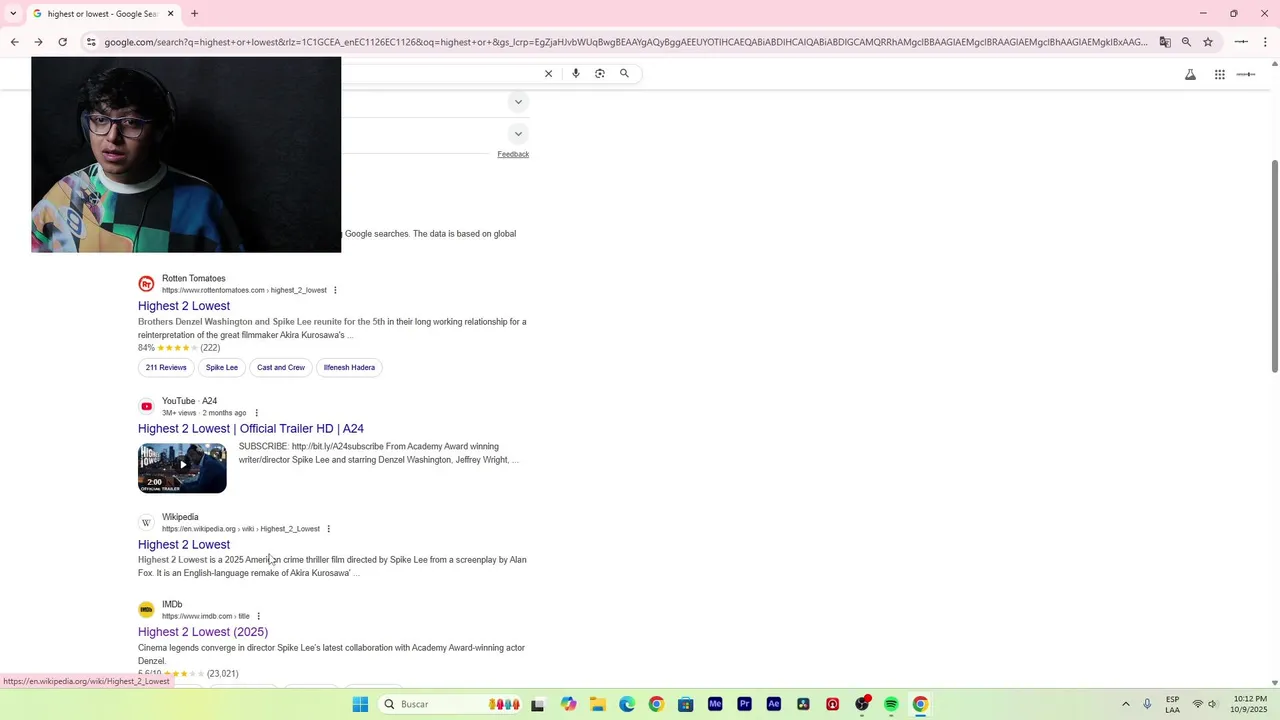
Task: Open the clock showing 10:12 PM
Action: (1250, 704)
